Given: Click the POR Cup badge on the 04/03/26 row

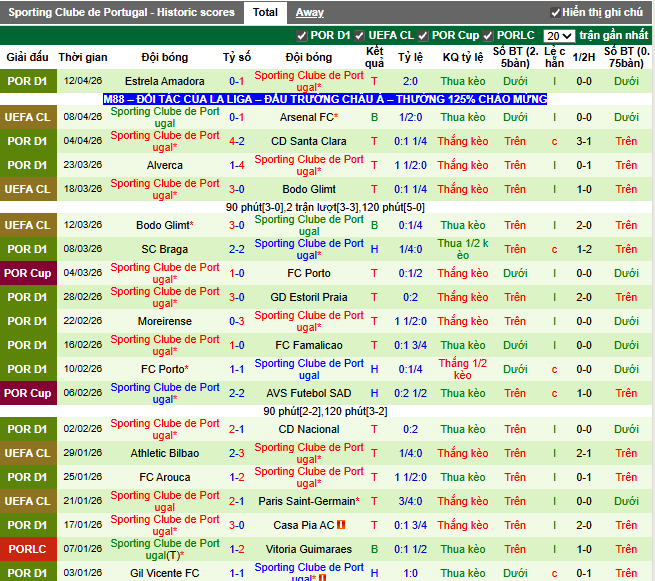Looking at the screenshot, I should (x=28, y=273).
